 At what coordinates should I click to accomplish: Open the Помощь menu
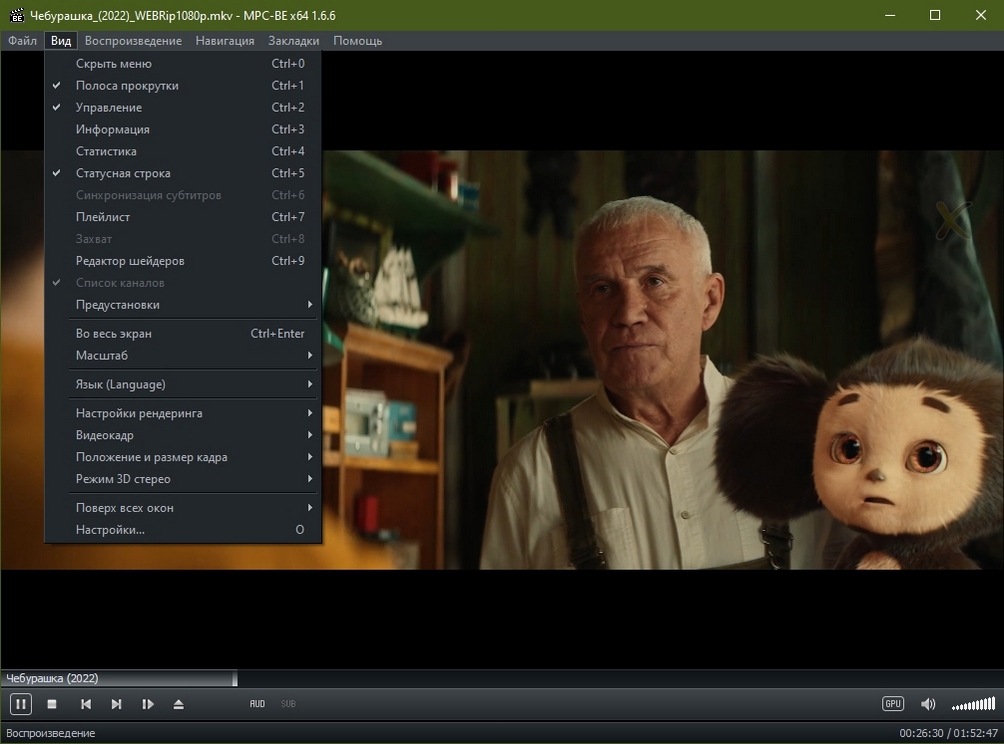click(357, 41)
